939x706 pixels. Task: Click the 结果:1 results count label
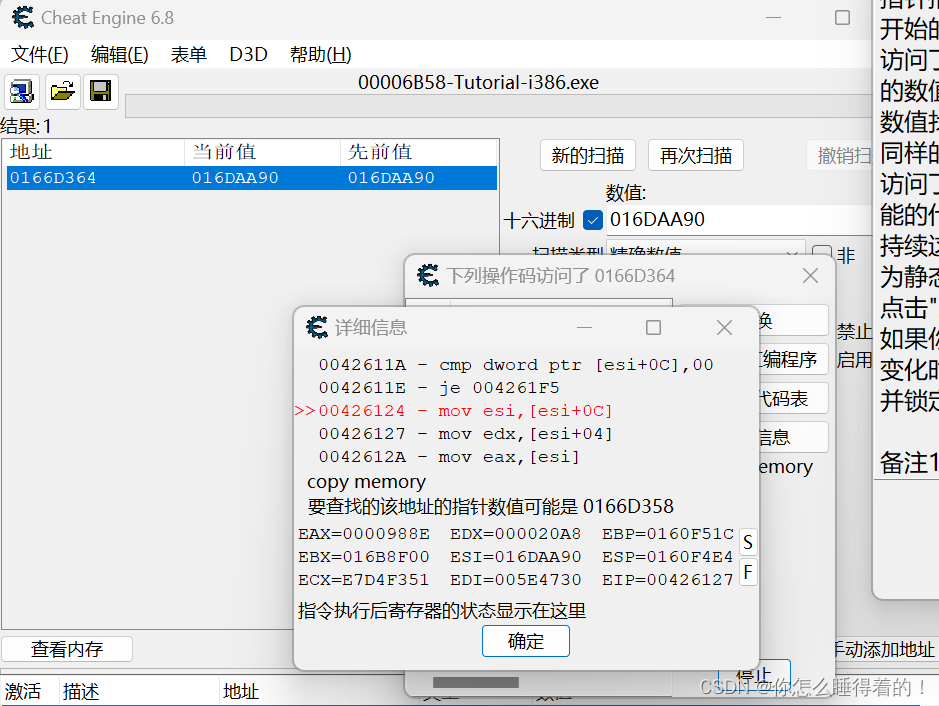point(26,126)
